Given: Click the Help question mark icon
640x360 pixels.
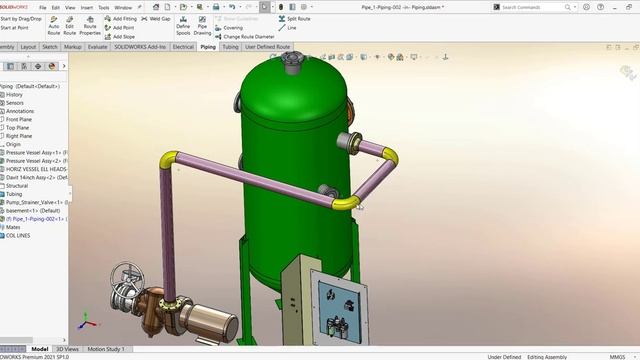Looking at the screenshot, I should click(x=600, y=7).
